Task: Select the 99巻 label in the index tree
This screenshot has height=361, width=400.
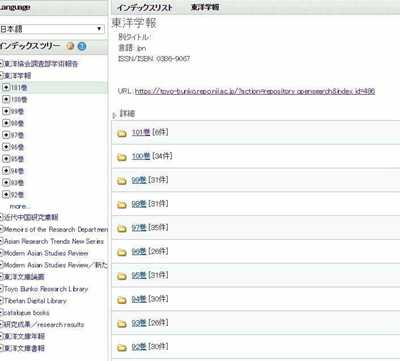Action: [x=17, y=111]
